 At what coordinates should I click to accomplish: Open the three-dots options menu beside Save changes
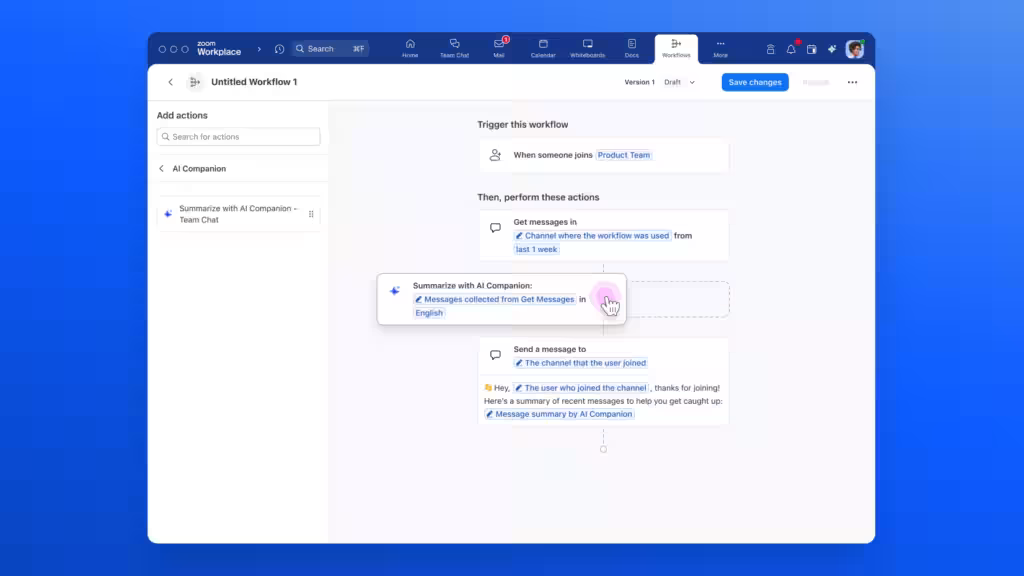click(852, 82)
